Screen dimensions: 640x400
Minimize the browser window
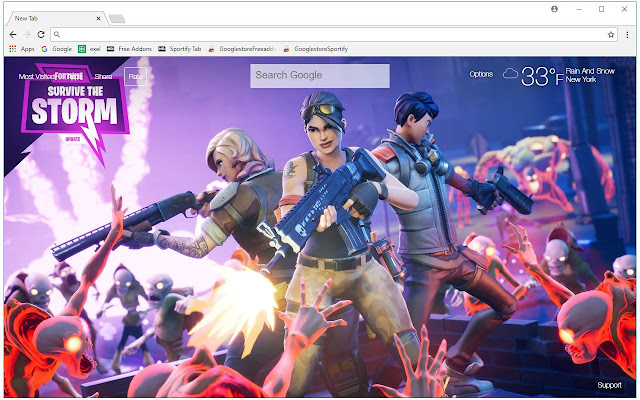tap(579, 9)
